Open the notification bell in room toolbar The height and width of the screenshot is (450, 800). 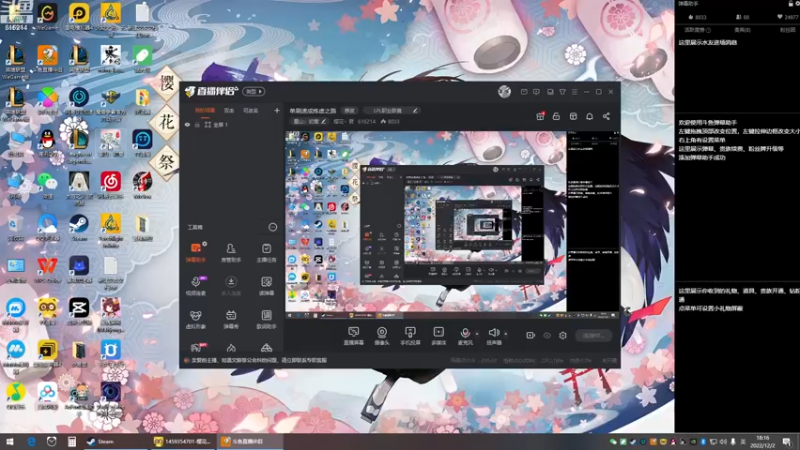coord(590,116)
